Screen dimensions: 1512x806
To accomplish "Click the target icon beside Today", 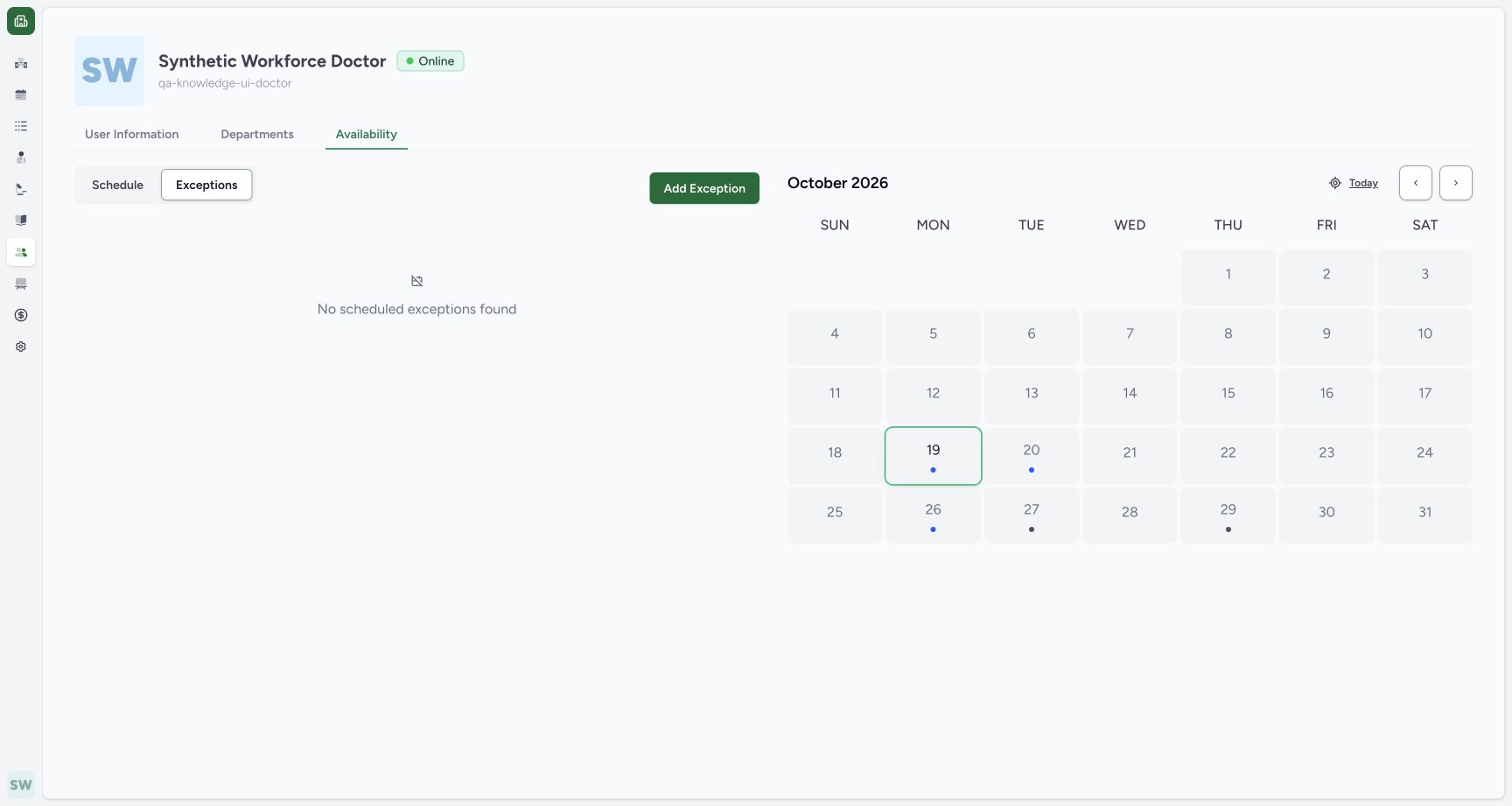I will 1335,183.
